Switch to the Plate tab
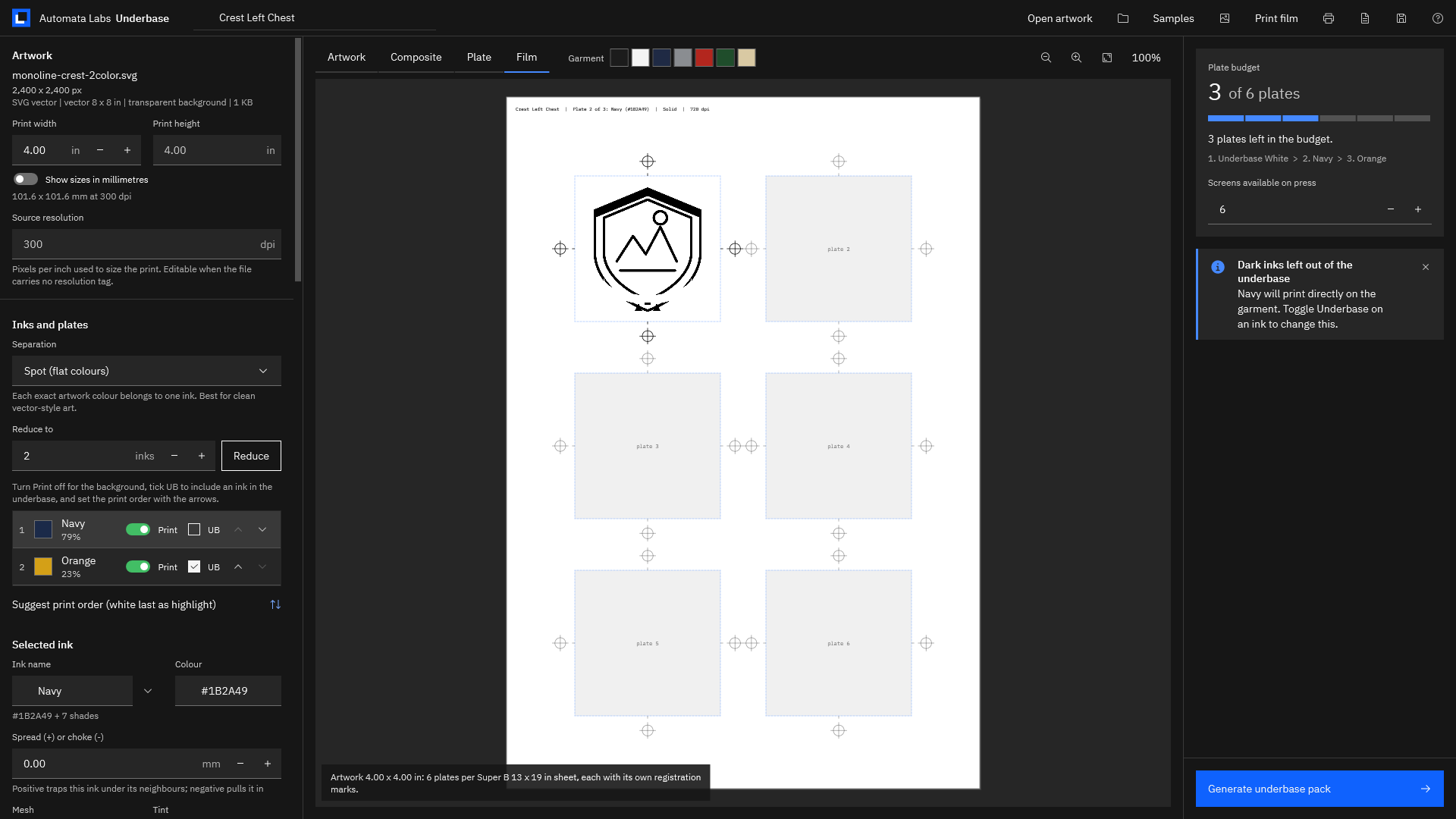Screen dimensions: 1456x819 click(x=479, y=58)
